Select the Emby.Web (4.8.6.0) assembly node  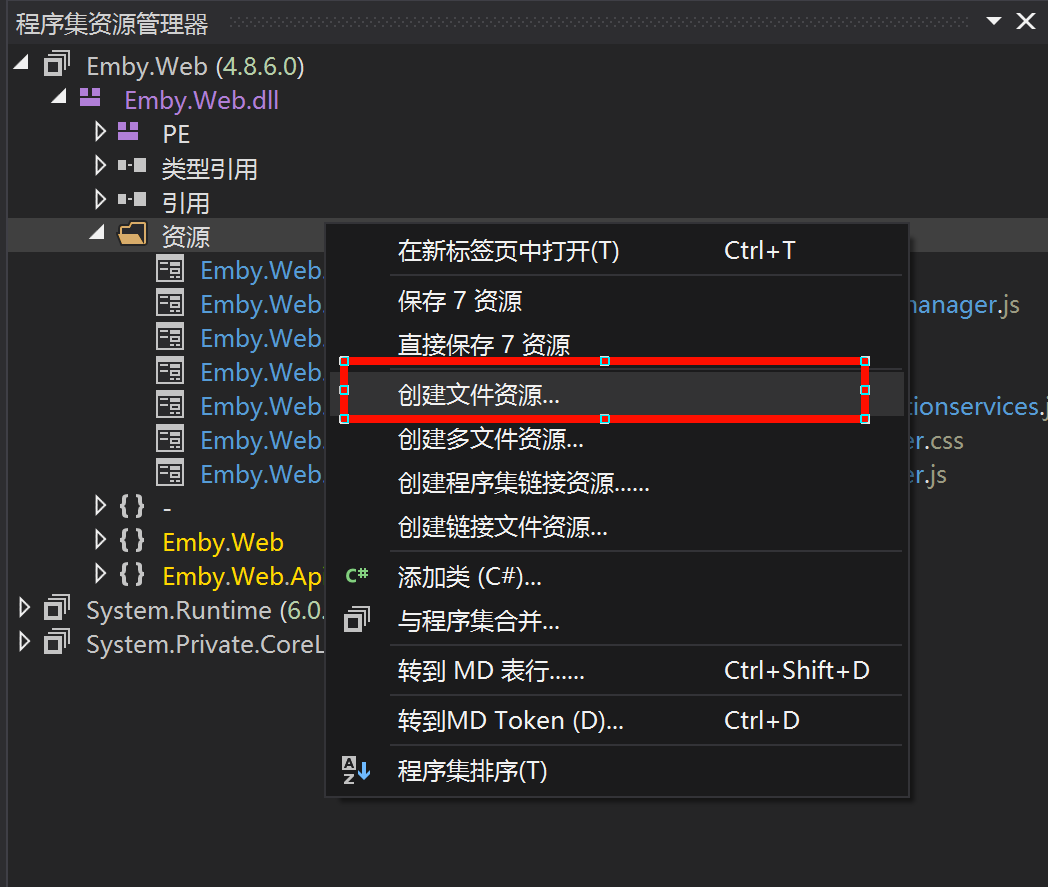pyautogui.click(x=195, y=66)
